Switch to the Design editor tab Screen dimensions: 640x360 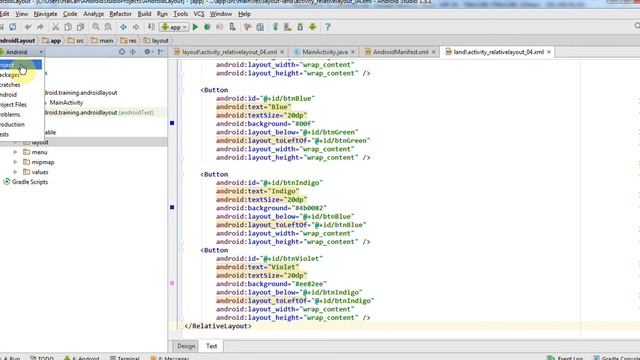coord(186,346)
